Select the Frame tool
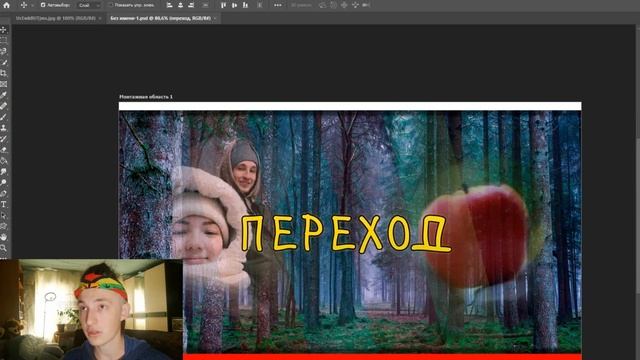 pyautogui.click(x=4, y=84)
